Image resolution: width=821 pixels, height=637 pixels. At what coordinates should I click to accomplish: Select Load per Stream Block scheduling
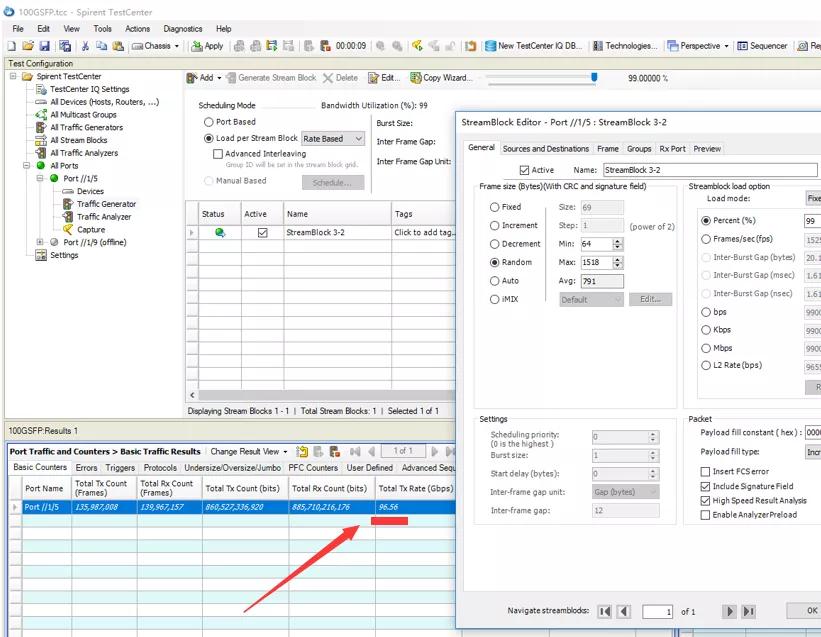coord(208,139)
